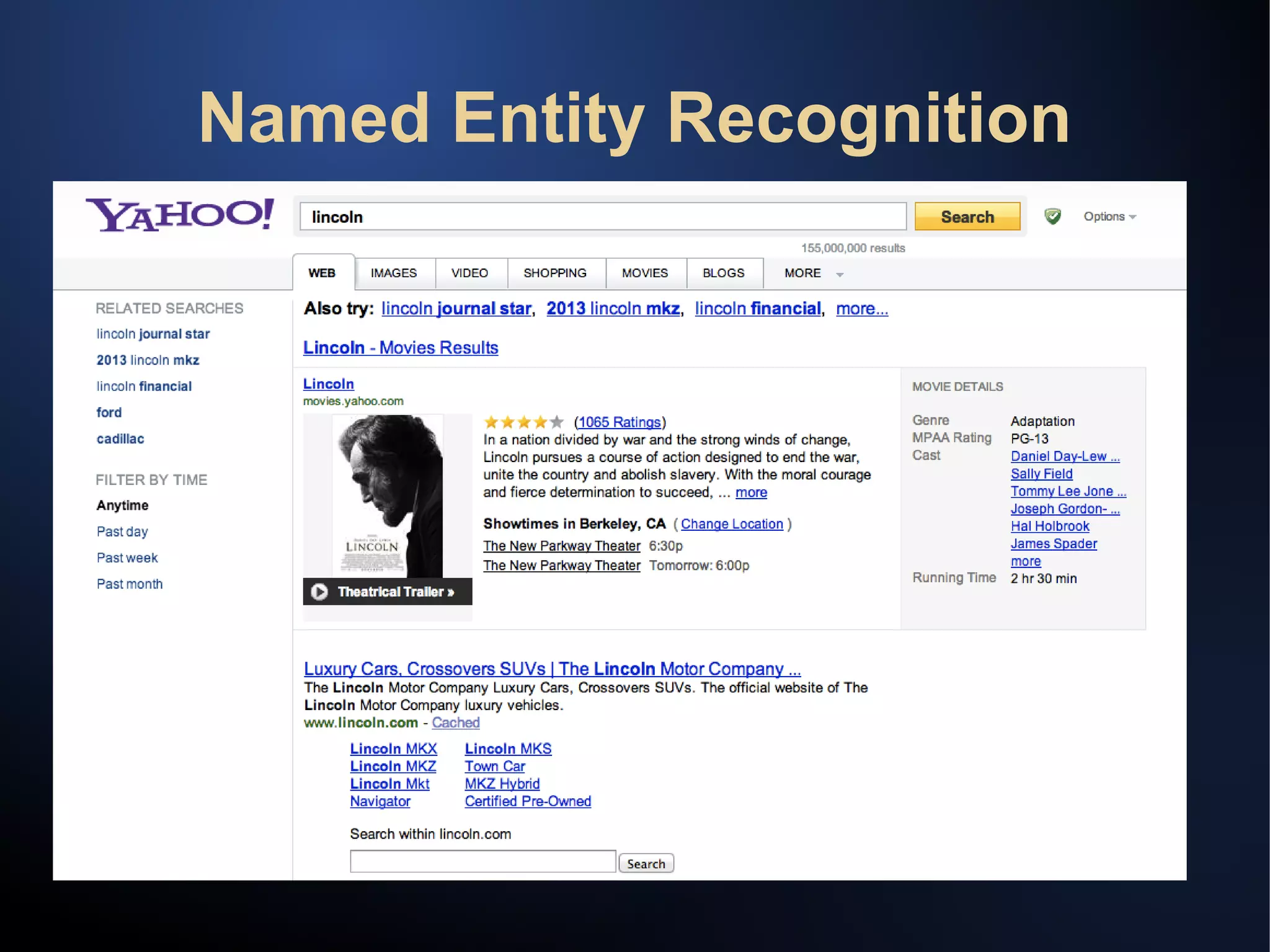Expand the cast list with more
The image size is (1270, 952).
[x=1026, y=561]
